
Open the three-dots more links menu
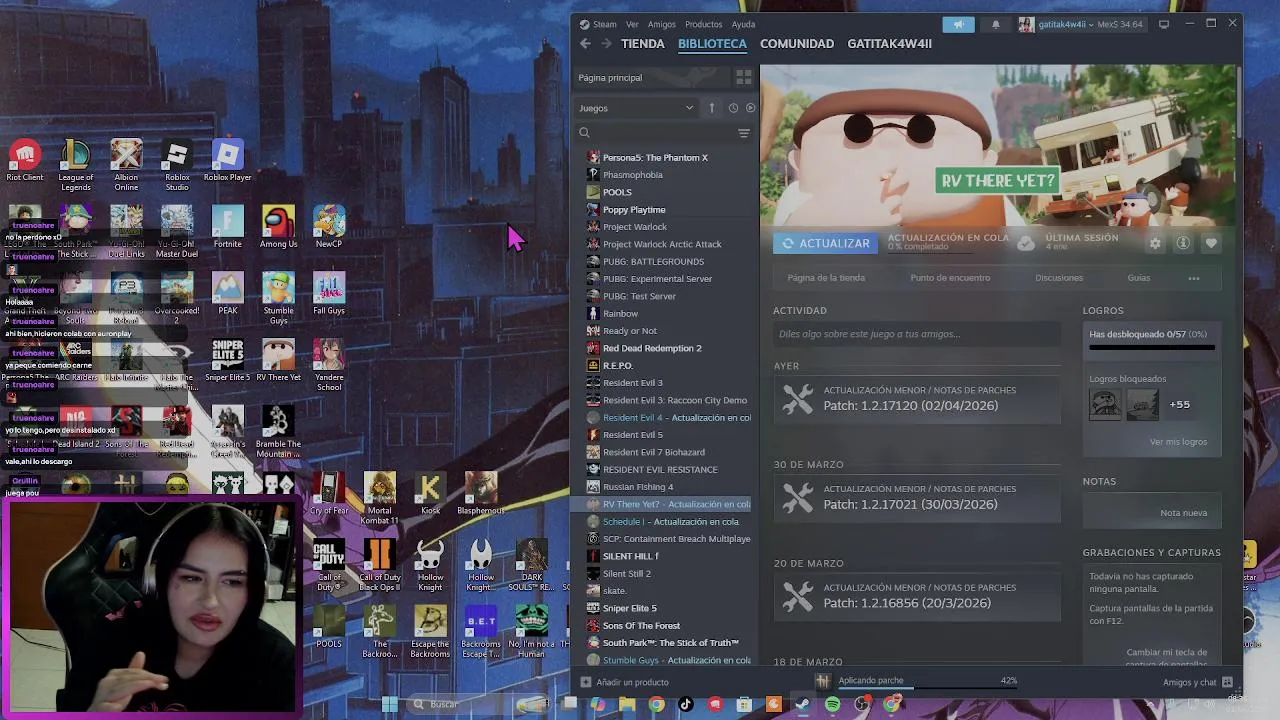[x=1194, y=278]
